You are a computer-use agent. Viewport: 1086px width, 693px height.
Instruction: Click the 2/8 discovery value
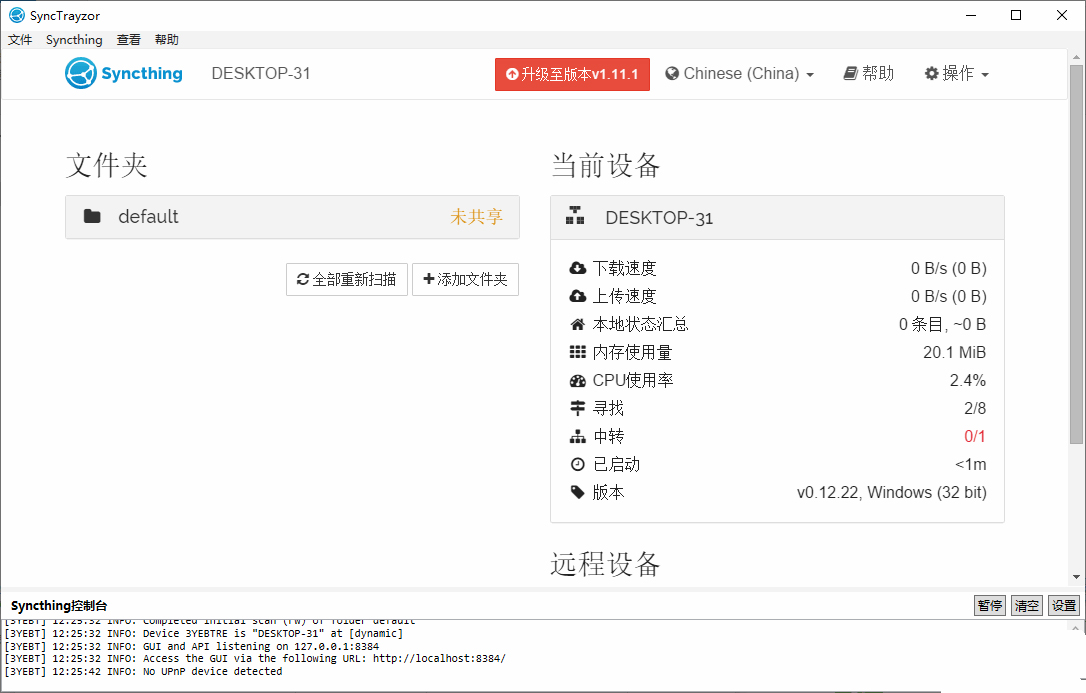click(975, 408)
